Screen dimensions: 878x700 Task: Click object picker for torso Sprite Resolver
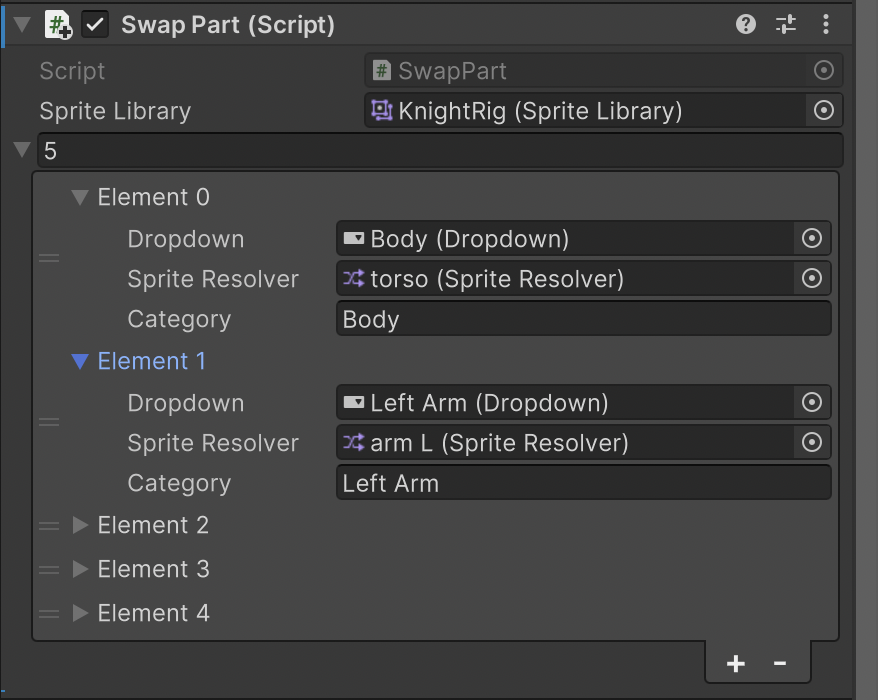pos(812,279)
